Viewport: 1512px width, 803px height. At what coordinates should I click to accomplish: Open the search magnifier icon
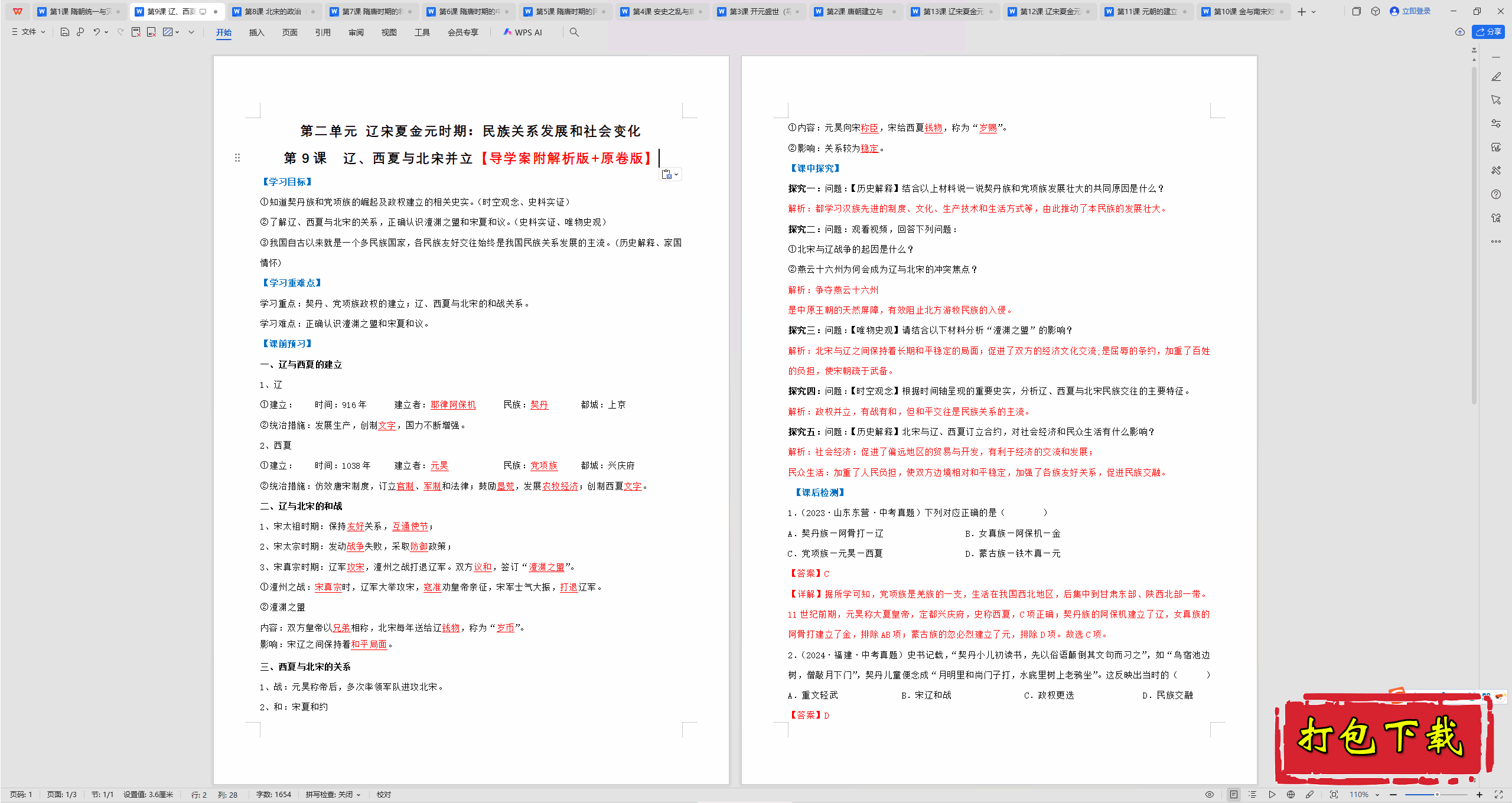(x=574, y=32)
